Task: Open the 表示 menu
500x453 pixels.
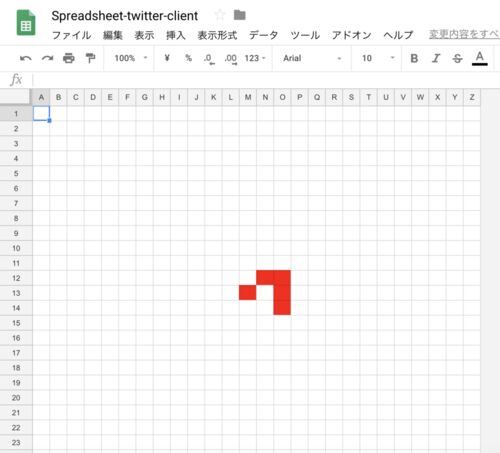Action: (x=144, y=35)
